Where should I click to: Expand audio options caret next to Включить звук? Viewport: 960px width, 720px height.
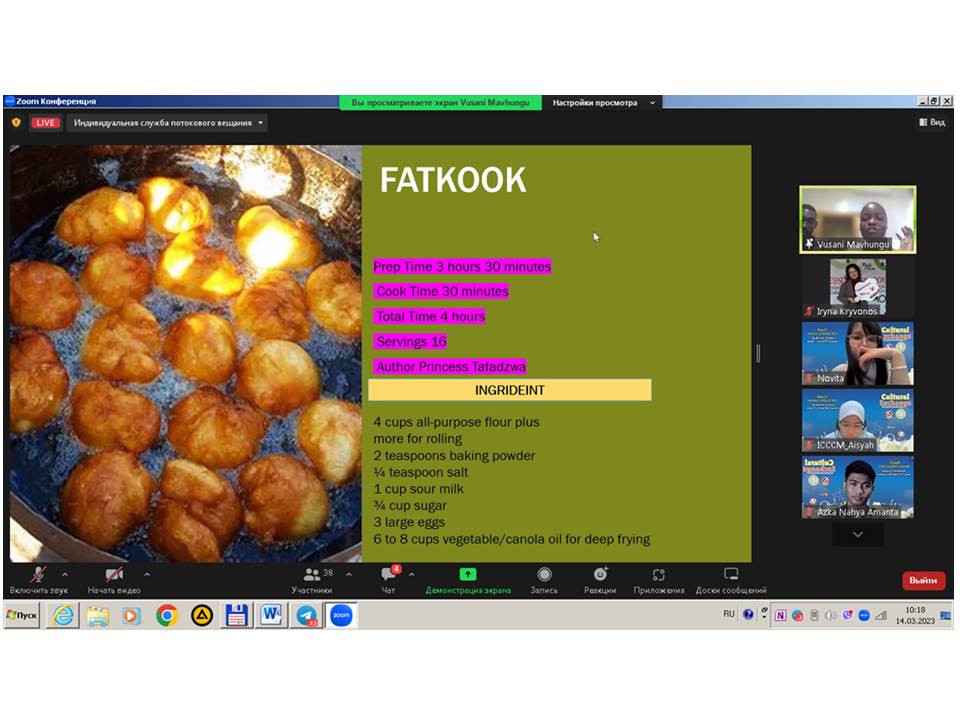(x=65, y=574)
